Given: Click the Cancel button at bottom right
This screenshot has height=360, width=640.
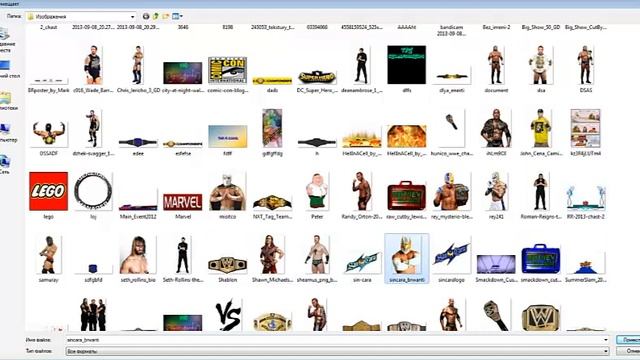Looking at the screenshot, I should pyautogui.click(x=628, y=351).
